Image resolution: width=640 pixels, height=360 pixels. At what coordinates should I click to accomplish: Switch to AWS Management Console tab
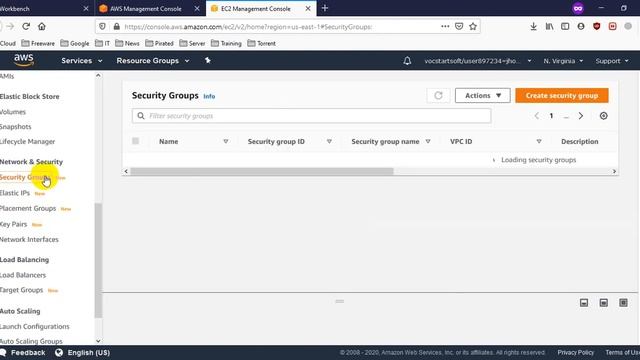point(146,8)
